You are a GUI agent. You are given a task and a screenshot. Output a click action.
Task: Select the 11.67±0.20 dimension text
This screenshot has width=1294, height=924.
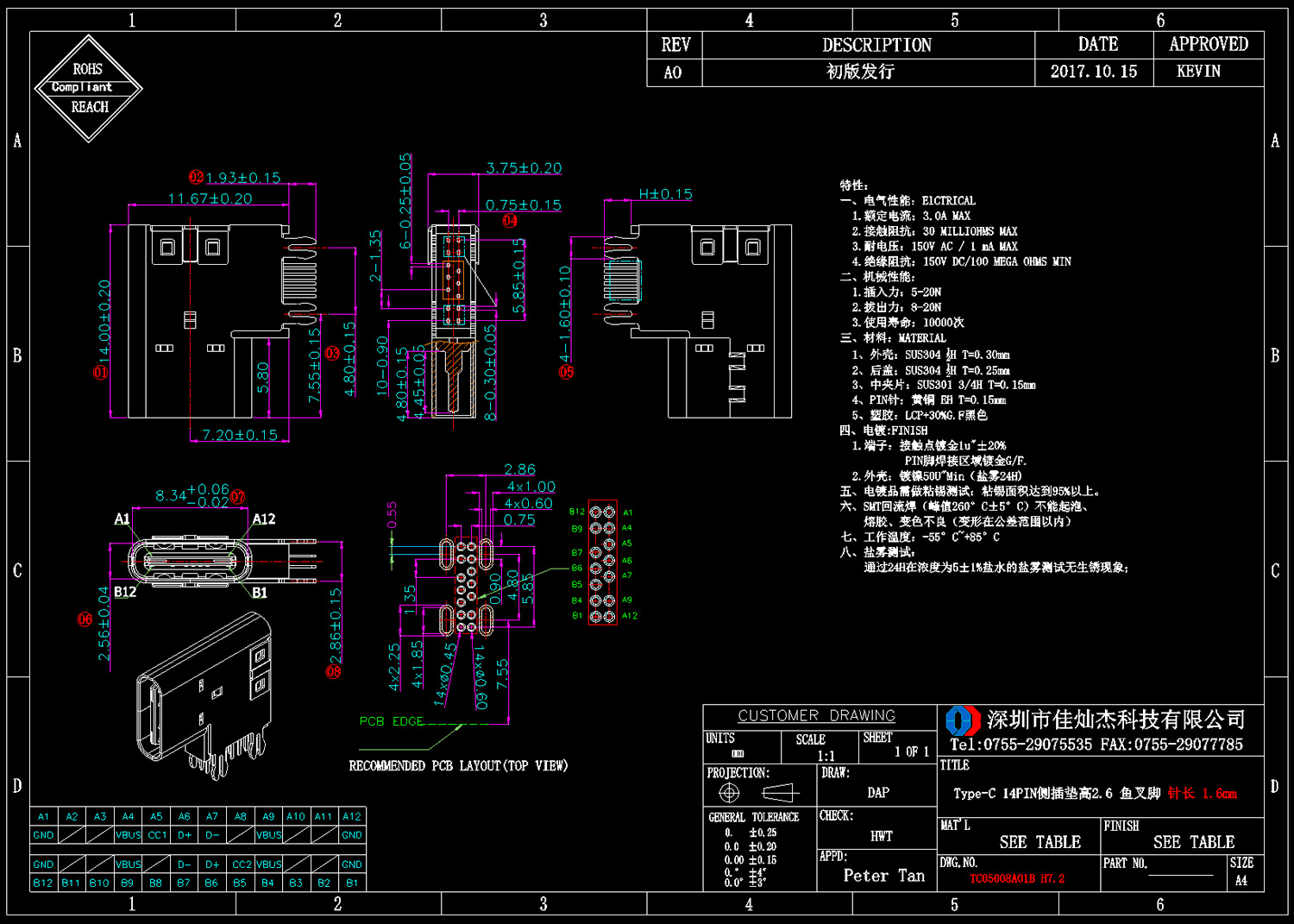click(x=210, y=198)
